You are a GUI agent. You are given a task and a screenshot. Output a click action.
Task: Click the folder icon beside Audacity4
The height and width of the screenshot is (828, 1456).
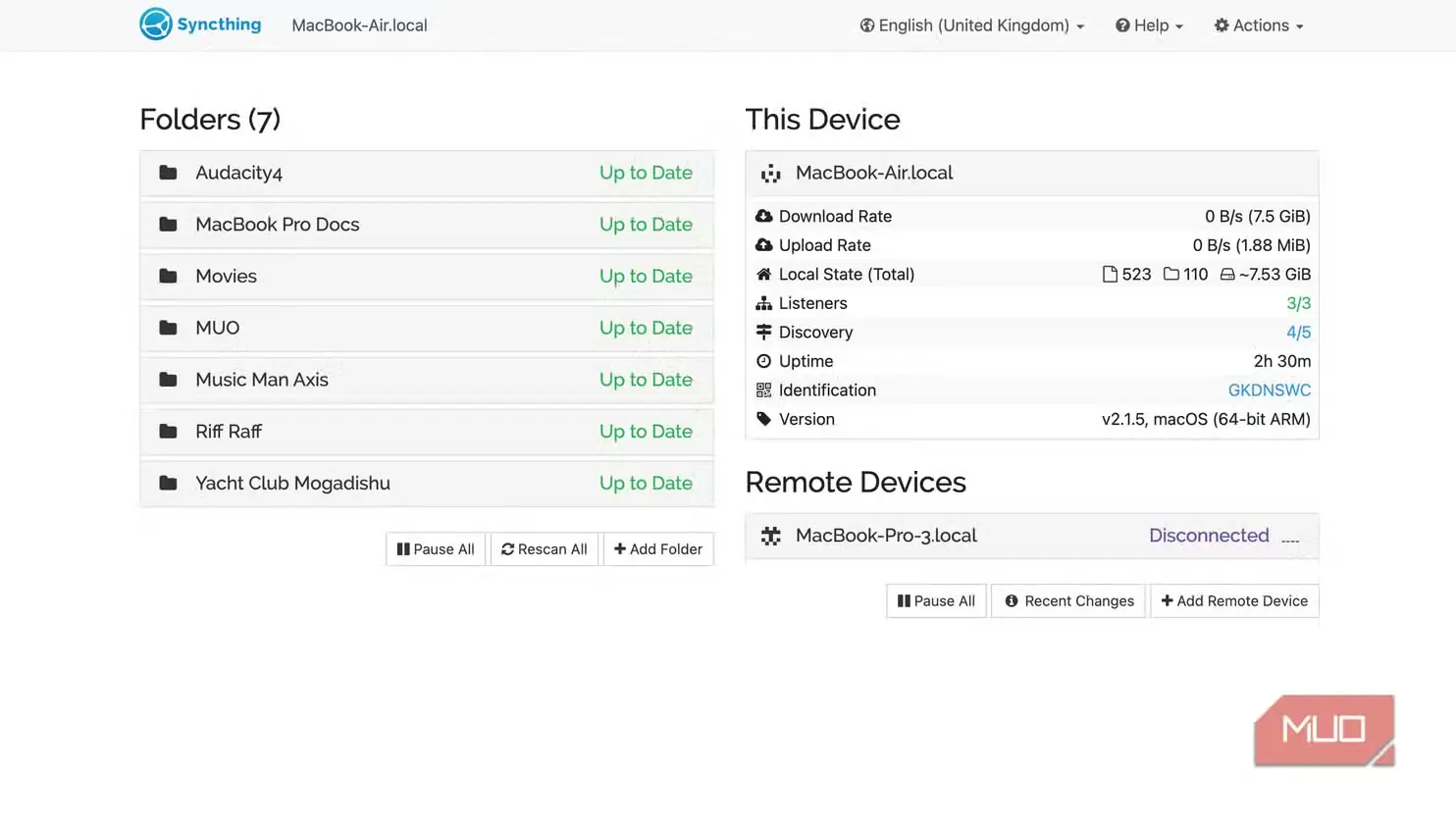pyautogui.click(x=168, y=173)
